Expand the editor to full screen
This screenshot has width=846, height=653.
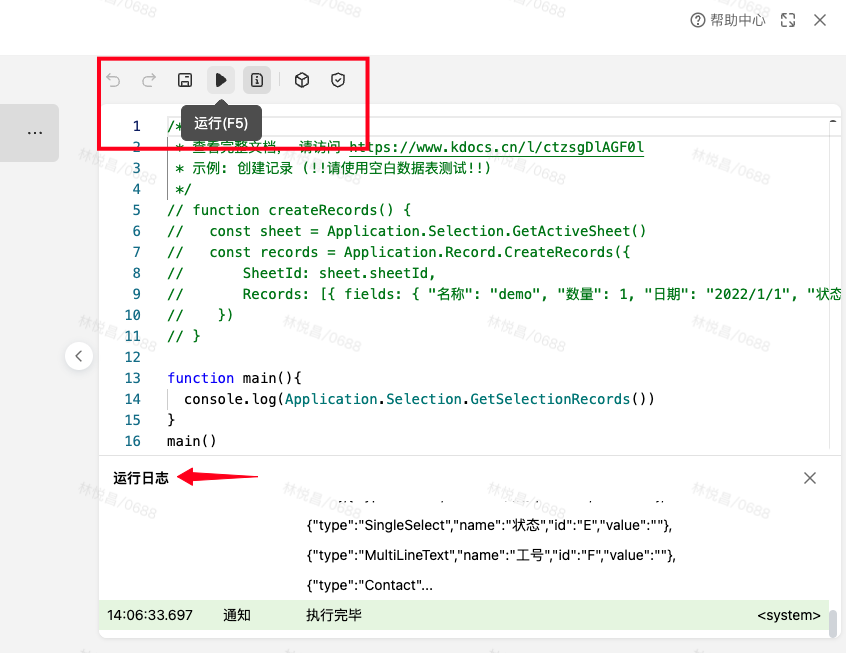788,20
